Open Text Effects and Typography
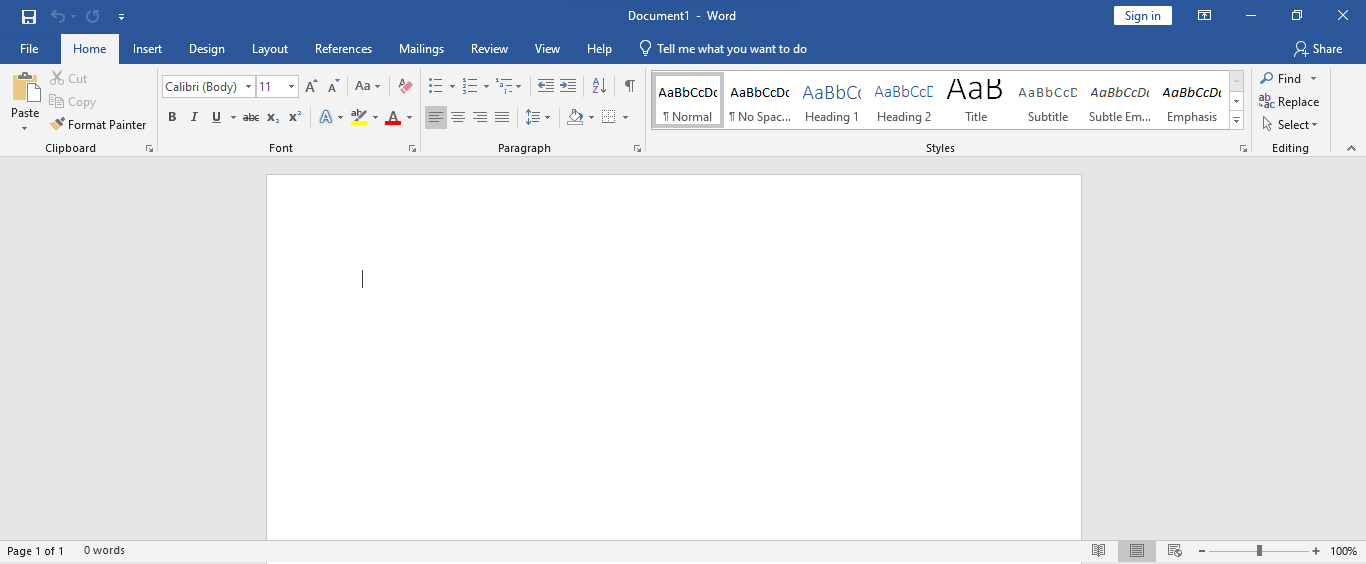This screenshot has height=564, width=1366. point(326,117)
